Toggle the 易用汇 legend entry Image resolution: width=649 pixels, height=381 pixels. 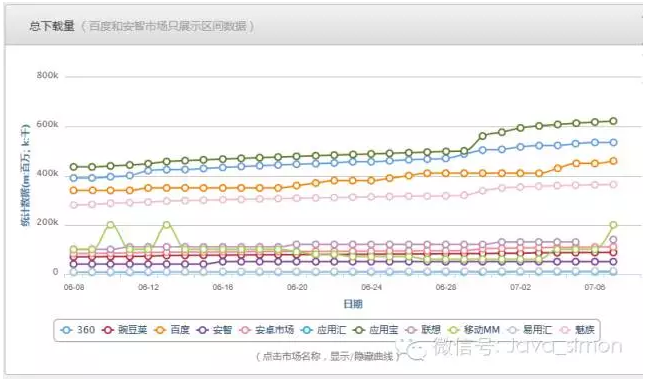click(530, 330)
